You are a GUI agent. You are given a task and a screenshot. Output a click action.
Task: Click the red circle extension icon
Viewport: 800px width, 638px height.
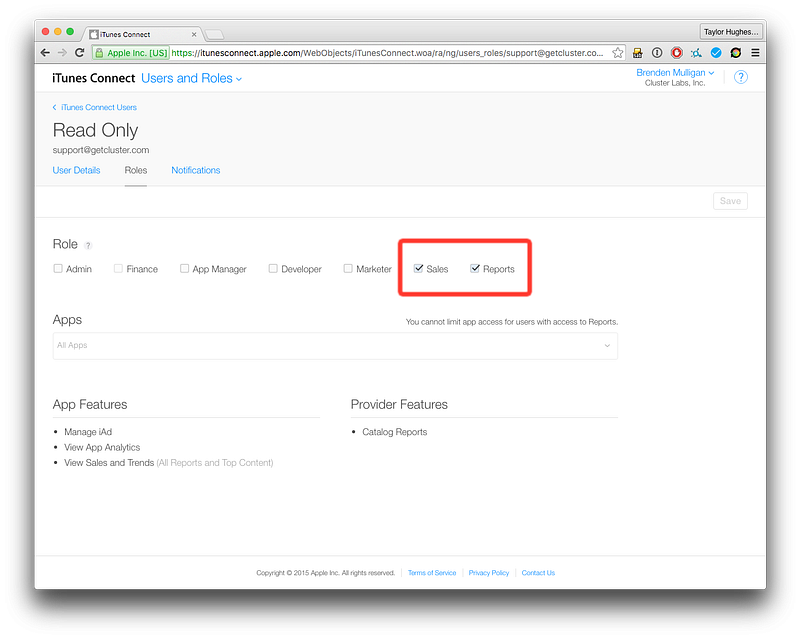point(677,53)
